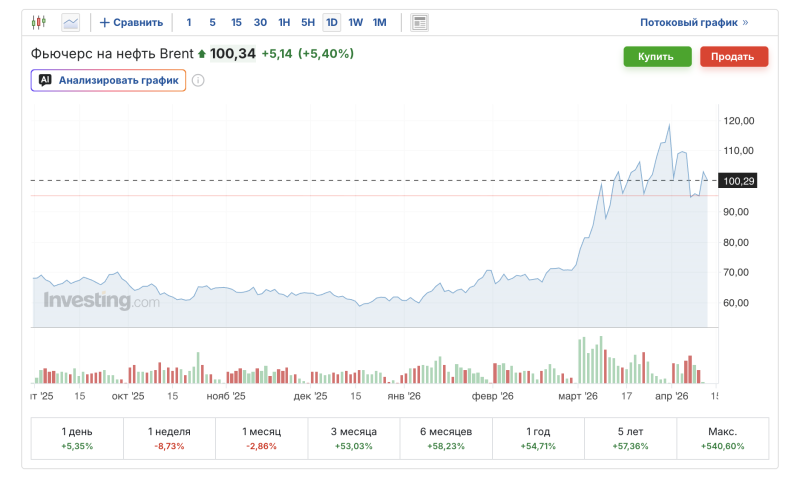Image resolution: width=800 pixels, height=490 pixels.
Task: Select the 1 minute interval
Action: pos(189,22)
